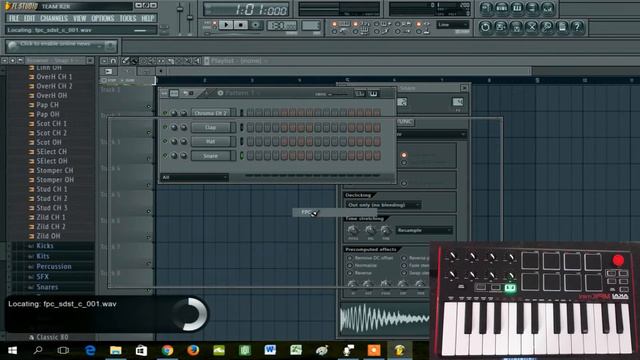Screen dimensions: 640x360
Task: Expand the Kicks folder in browser
Action: tap(44, 246)
